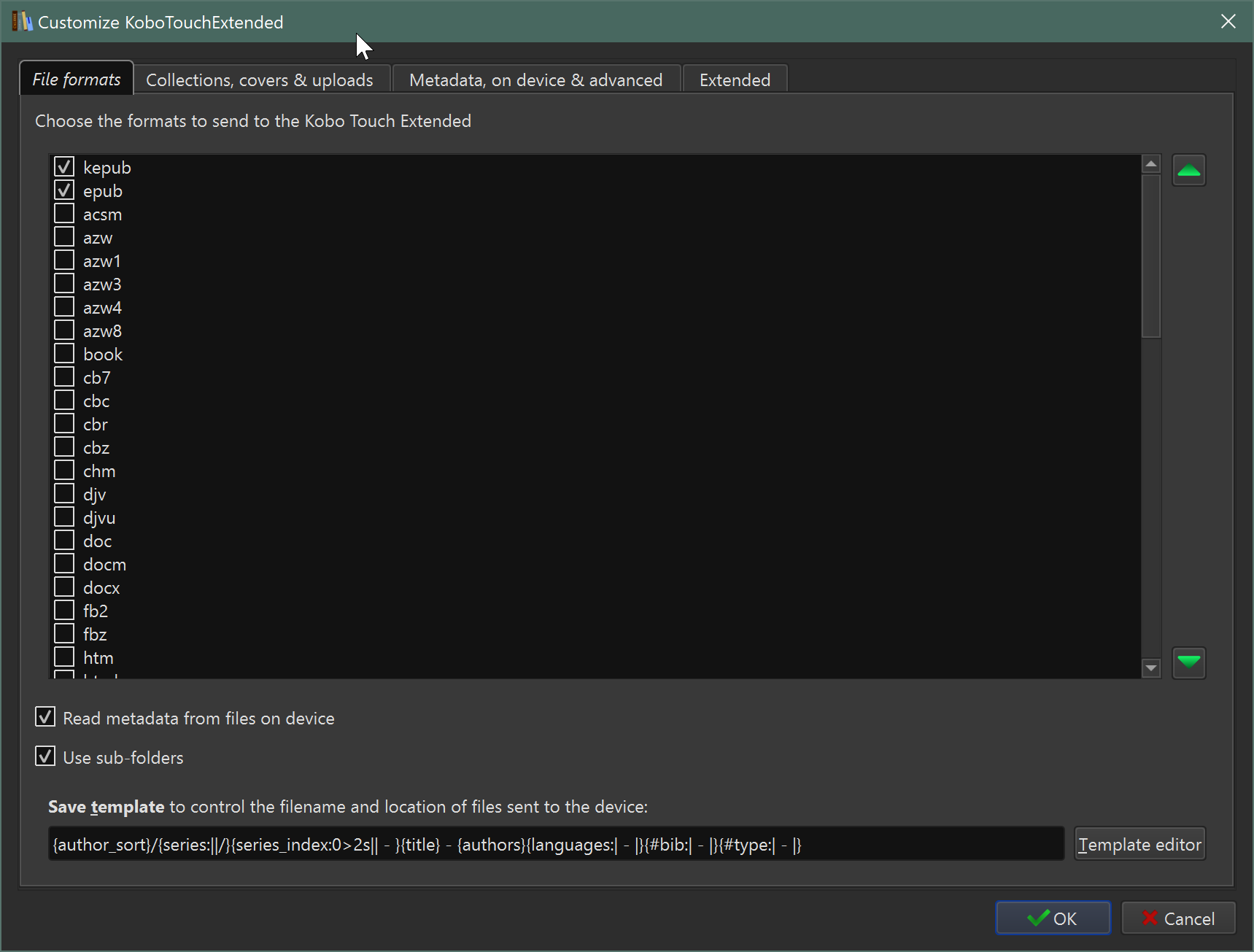1254x952 pixels.
Task: Tick the djvu format checkbox
Action: pyautogui.click(x=64, y=517)
